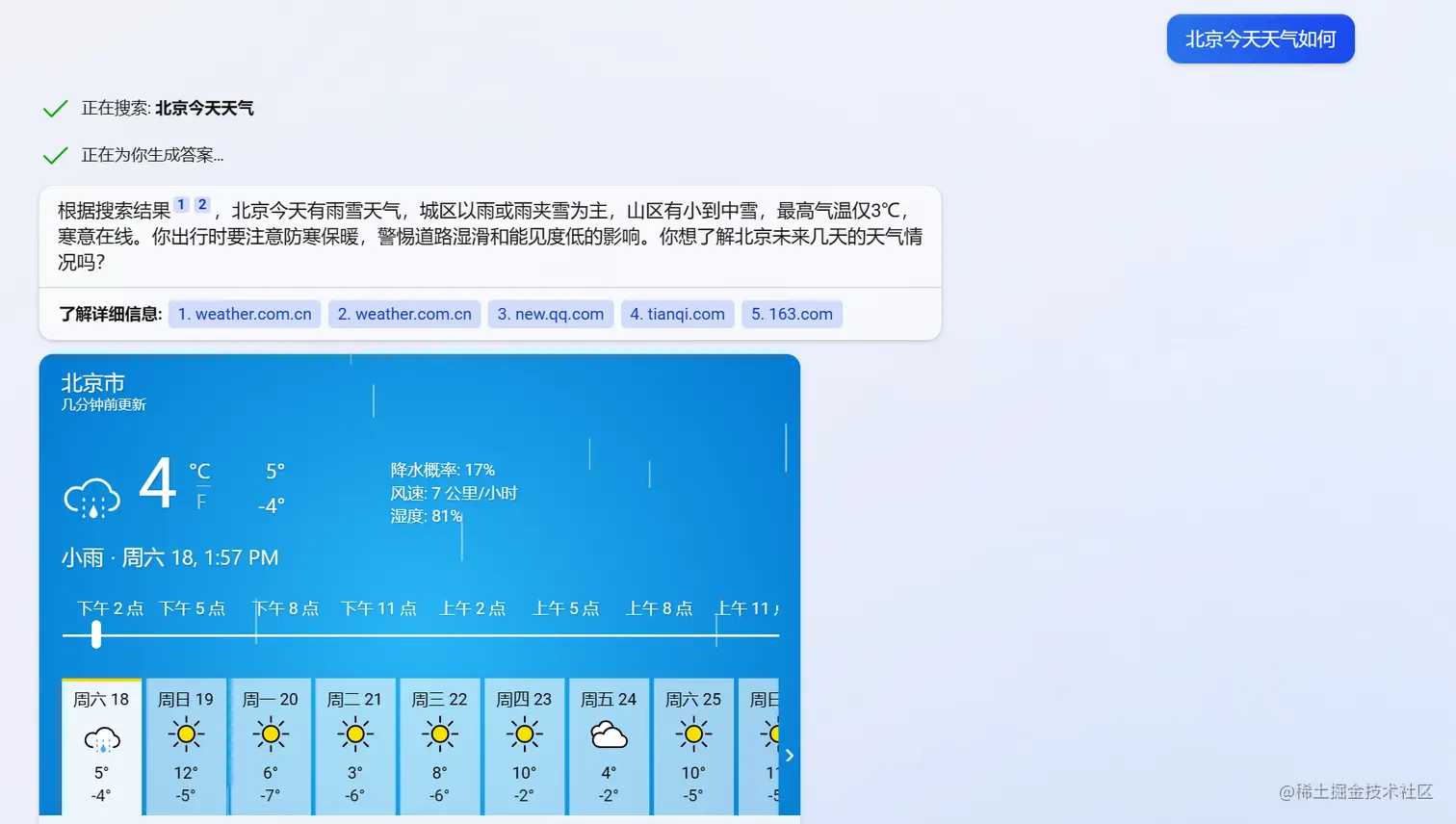This screenshot has height=824, width=1456.
Task: Select the sun icon on 周四 23 card
Action: [525, 734]
